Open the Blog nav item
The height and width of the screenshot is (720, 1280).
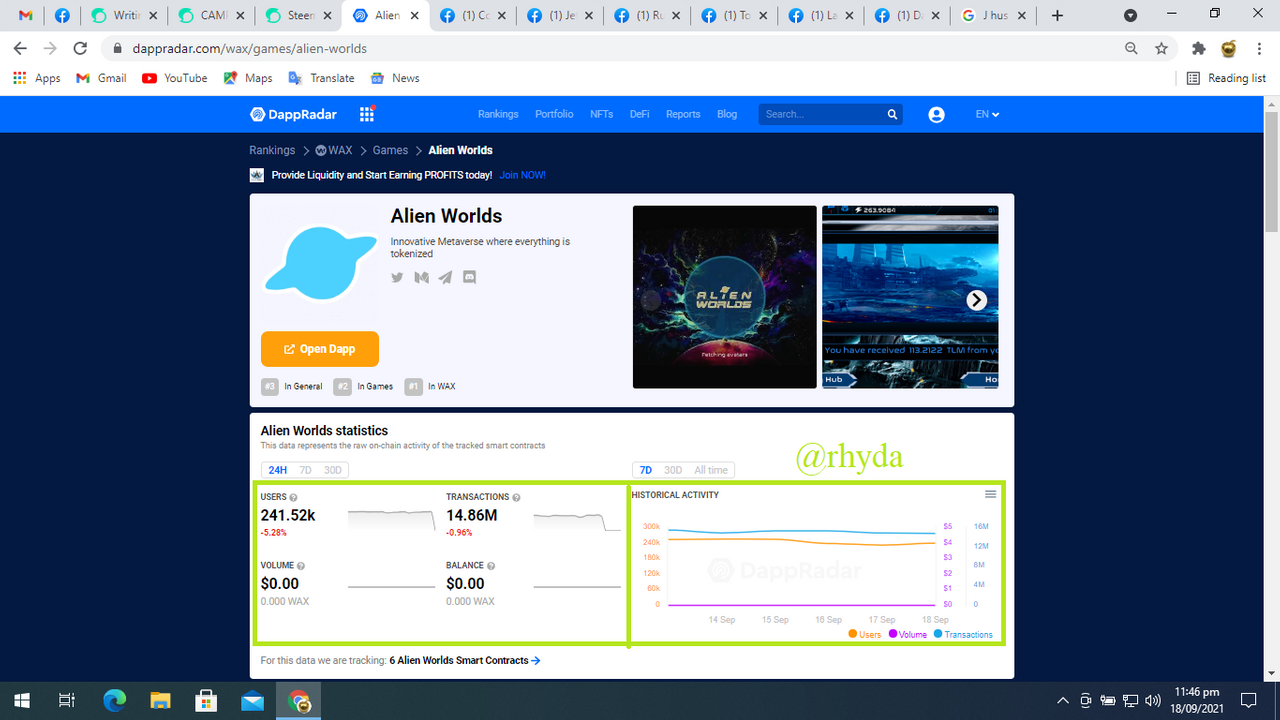click(x=727, y=114)
